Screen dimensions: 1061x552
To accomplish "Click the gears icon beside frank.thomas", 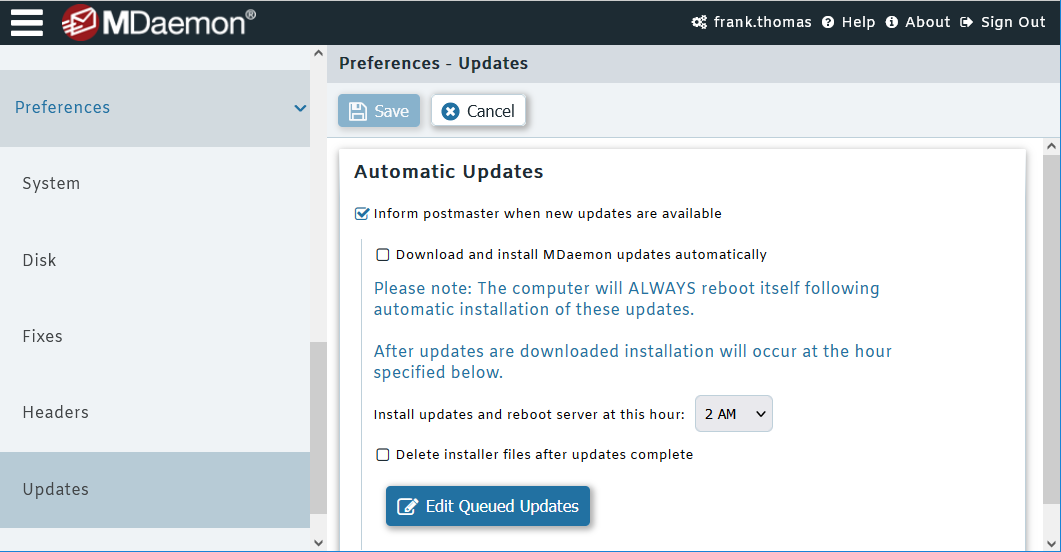I will 699,22.
